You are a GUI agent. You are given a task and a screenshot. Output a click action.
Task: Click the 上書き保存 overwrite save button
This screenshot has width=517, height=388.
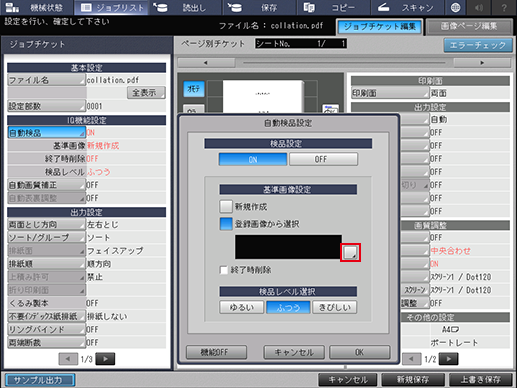[x=481, y=380]
